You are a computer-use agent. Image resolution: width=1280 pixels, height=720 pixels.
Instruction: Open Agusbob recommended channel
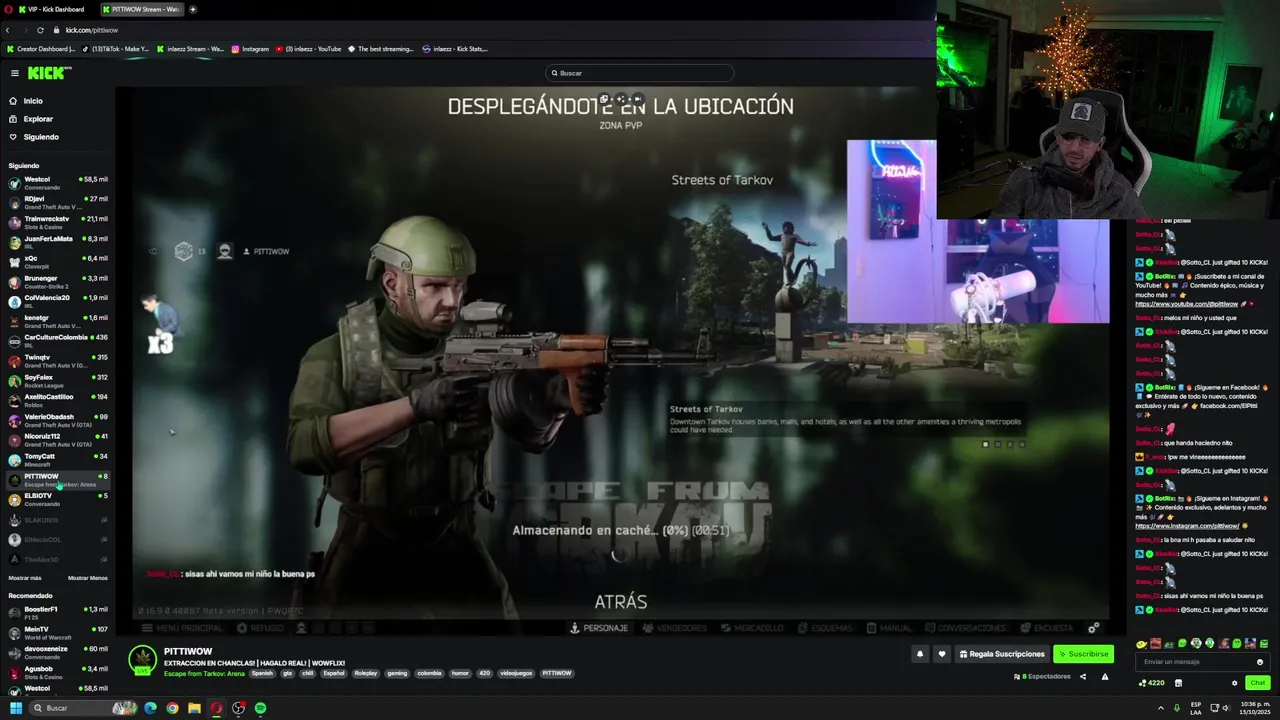[x=58, y=672]
